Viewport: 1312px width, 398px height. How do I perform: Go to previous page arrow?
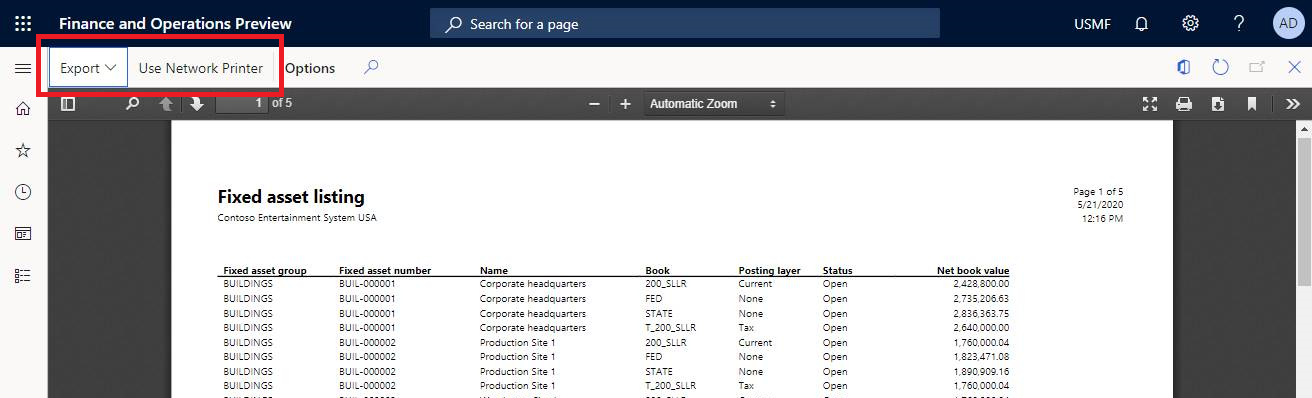point(166,103)
